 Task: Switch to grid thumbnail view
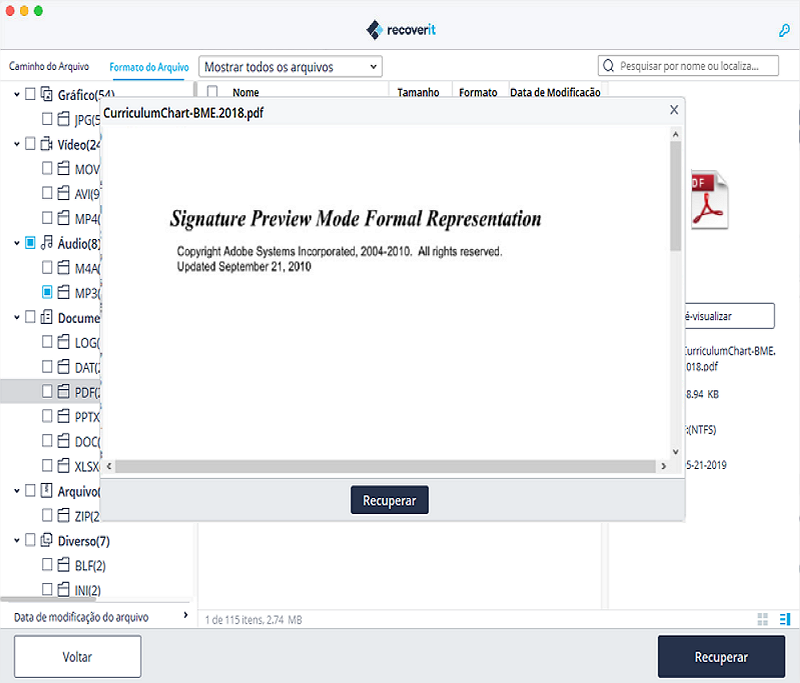coord(763,619)
